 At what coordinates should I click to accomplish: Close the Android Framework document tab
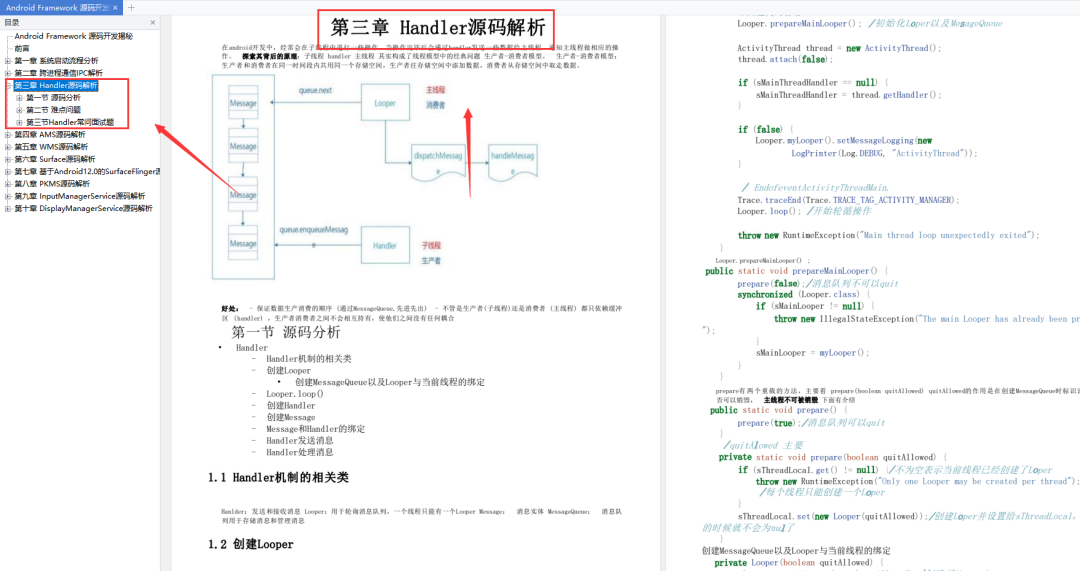pyautogui.click(x=115, y=8)
